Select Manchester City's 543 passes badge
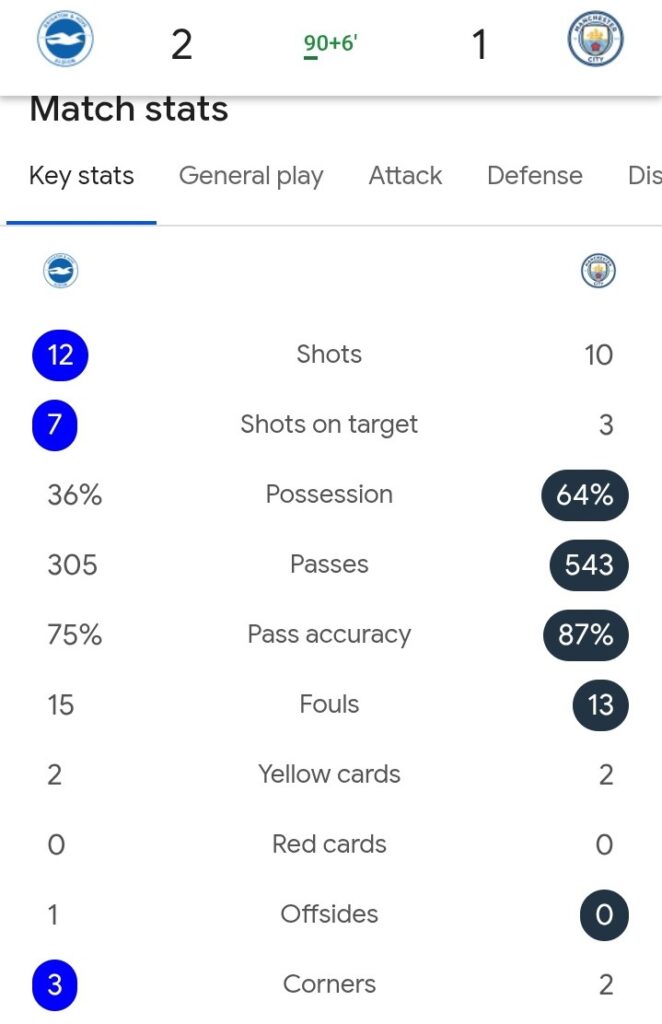This screenshot has height=1024, width=662. click(x=588, y=565)
